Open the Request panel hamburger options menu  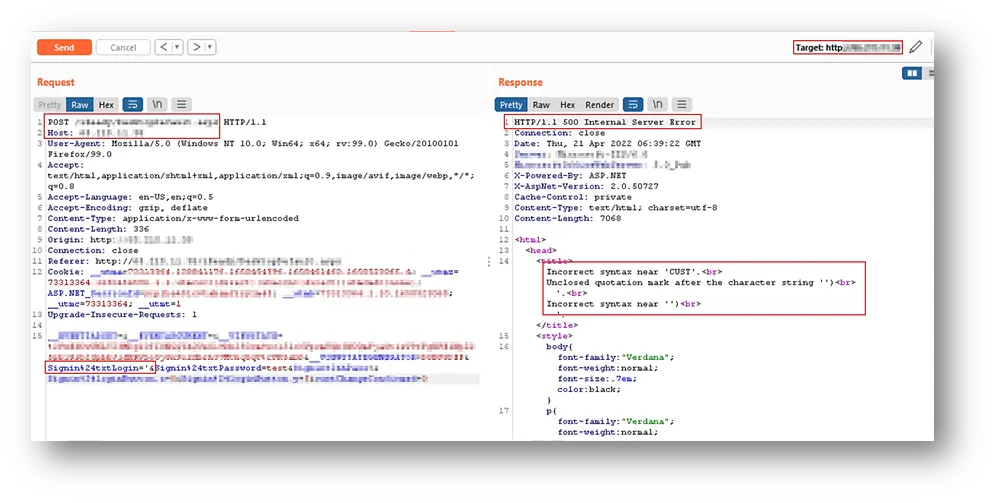(181, 104)
